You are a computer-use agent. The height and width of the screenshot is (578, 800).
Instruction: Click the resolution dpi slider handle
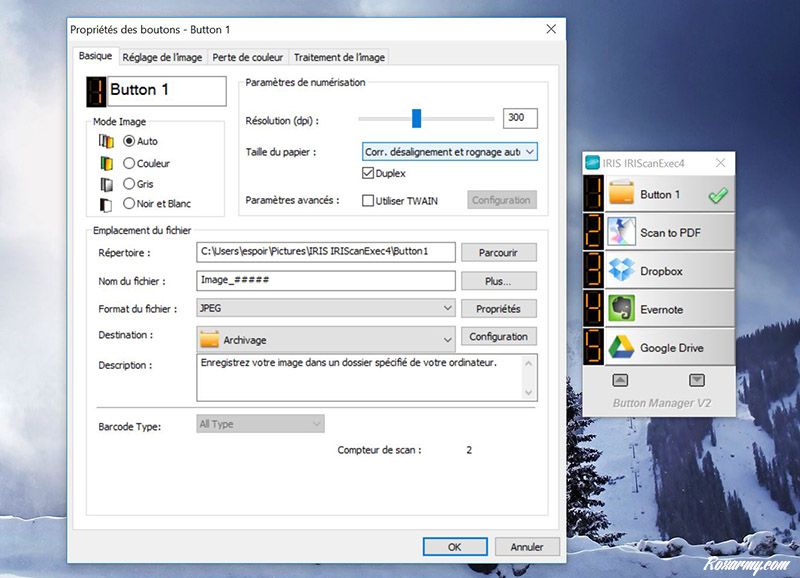pyautogui.click(x=416, y=119)
